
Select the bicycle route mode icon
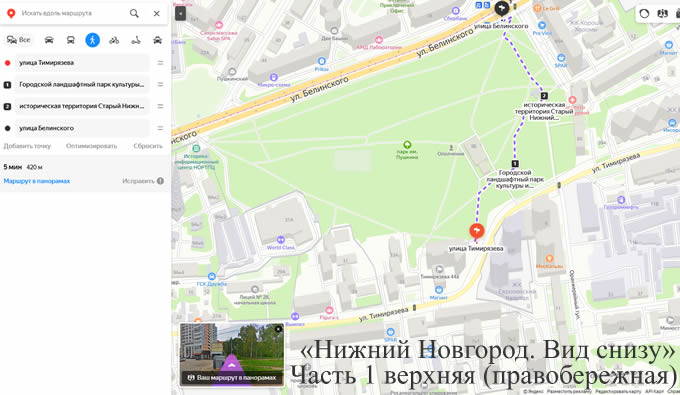point(114,40)
